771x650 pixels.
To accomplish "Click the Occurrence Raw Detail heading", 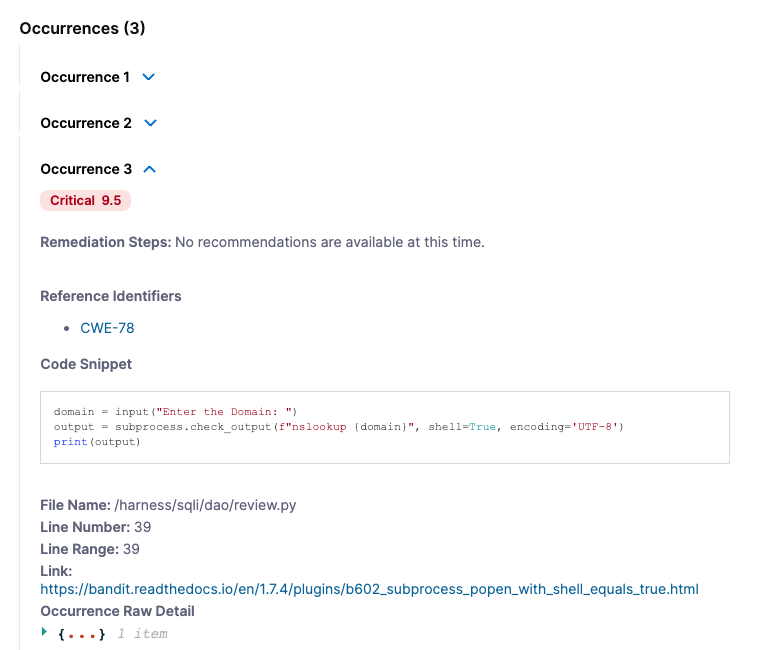I will tap(117, 611).
